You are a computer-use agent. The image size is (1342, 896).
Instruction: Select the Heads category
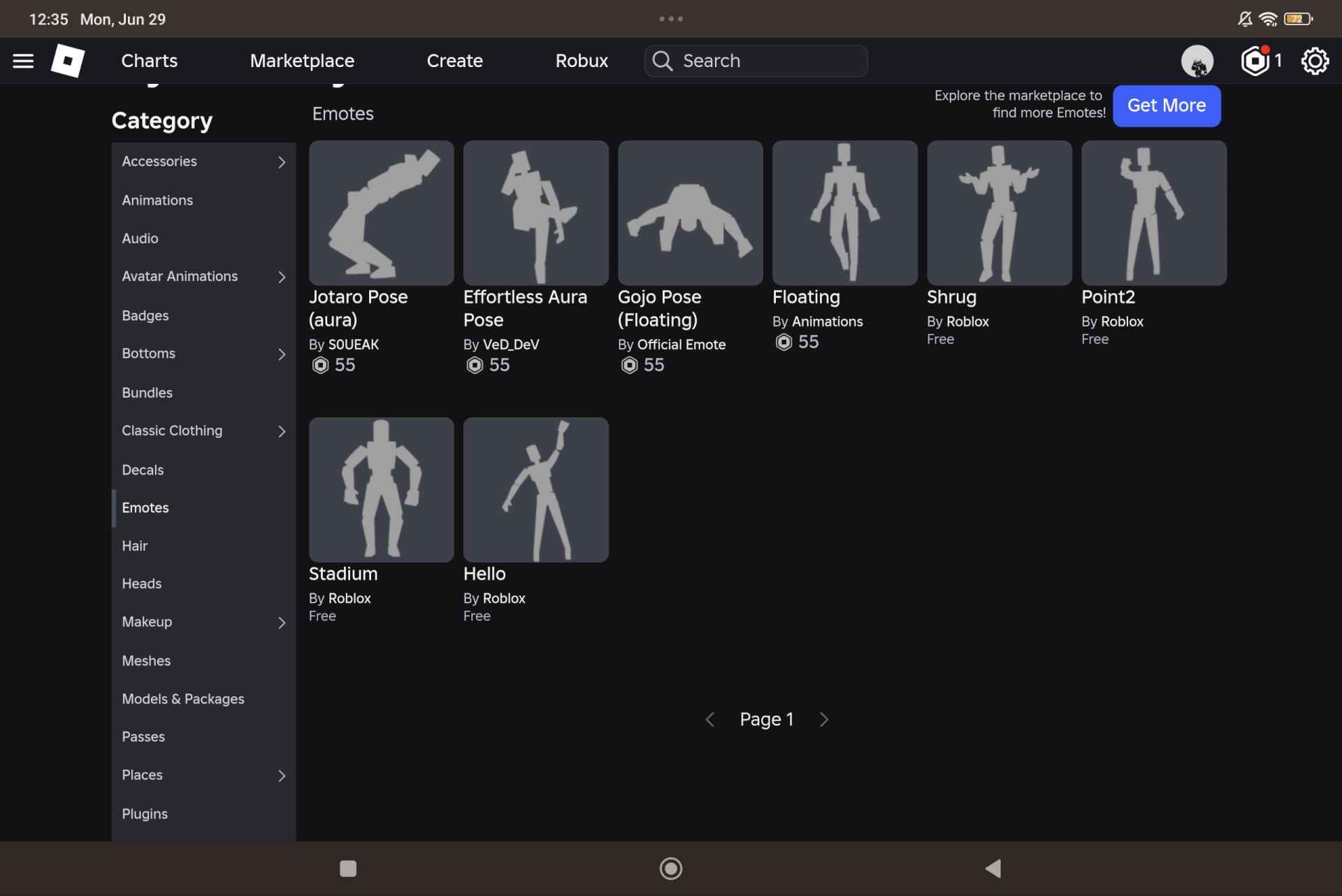pyautogui.click(x=203, y=584)
